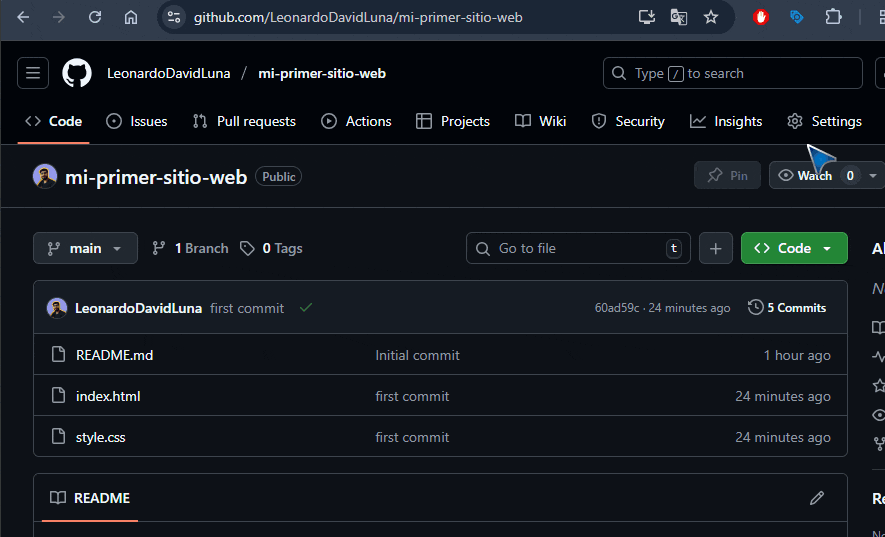The height and width of the screenshot is (537, 885).
Task: Click the install app icon in address bar
Action: 647,18
